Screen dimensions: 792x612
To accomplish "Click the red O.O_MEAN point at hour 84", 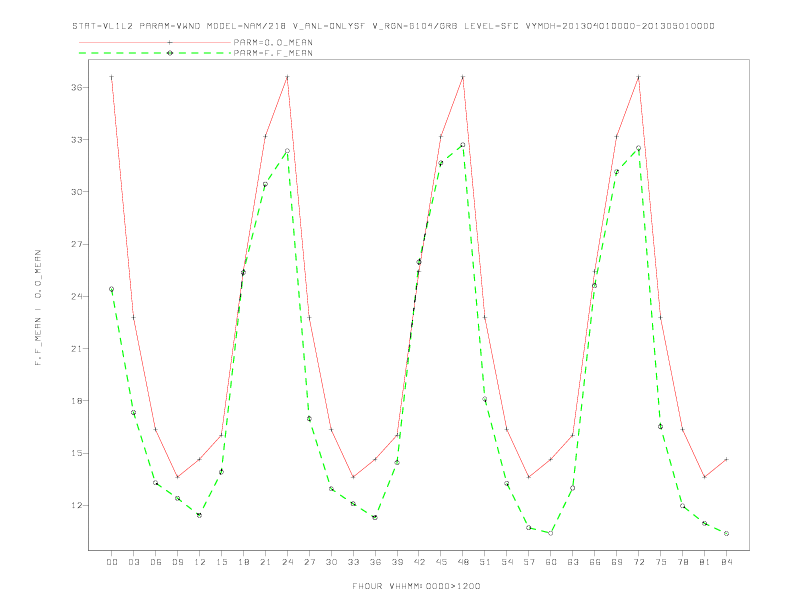I will coord(726,460).
